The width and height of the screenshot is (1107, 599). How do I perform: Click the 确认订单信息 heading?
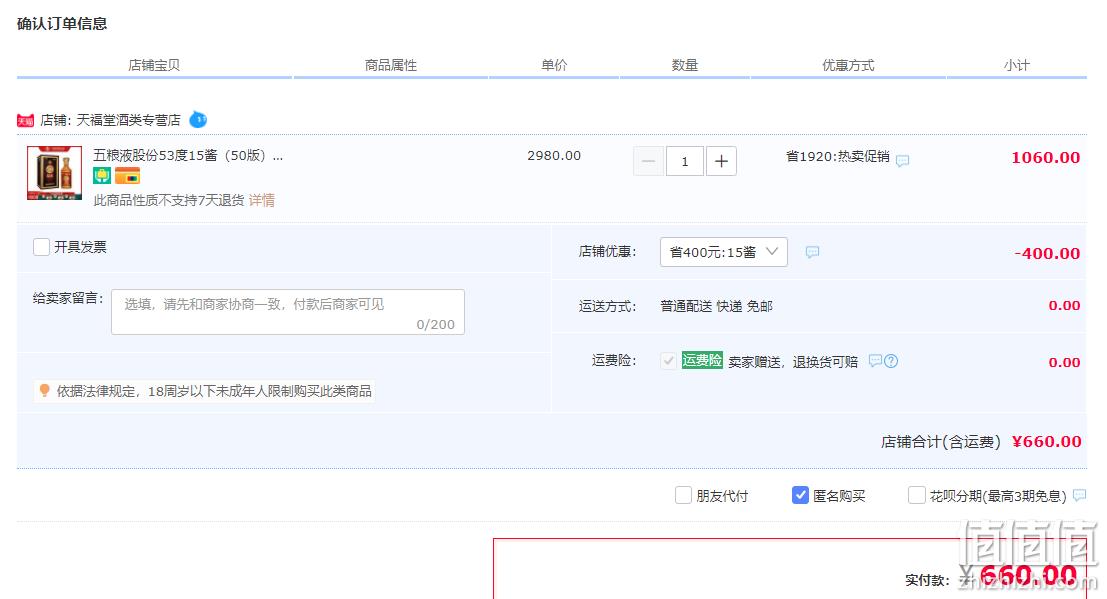[x=62, y=23]
